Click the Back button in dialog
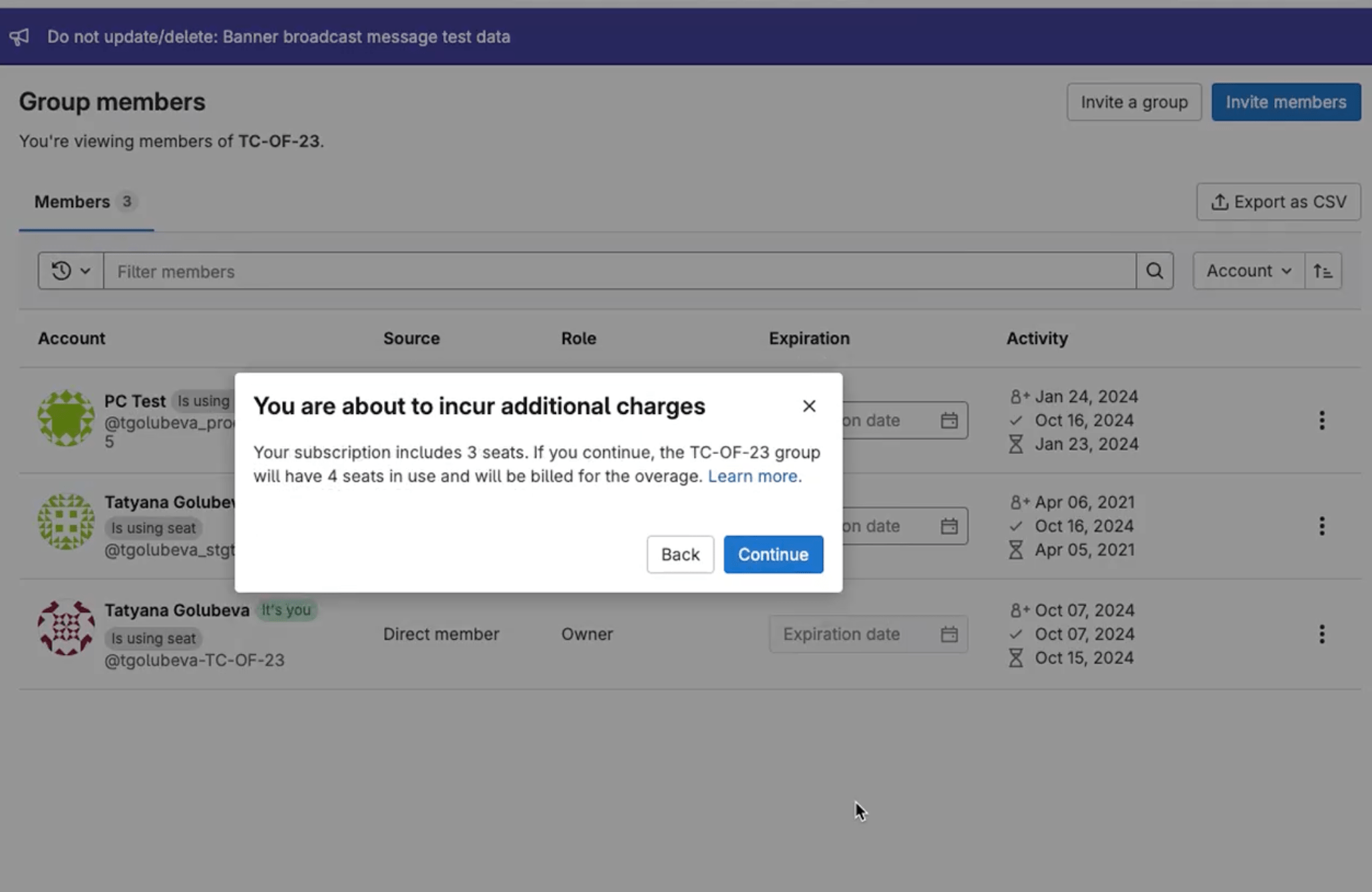 (680, 555)
